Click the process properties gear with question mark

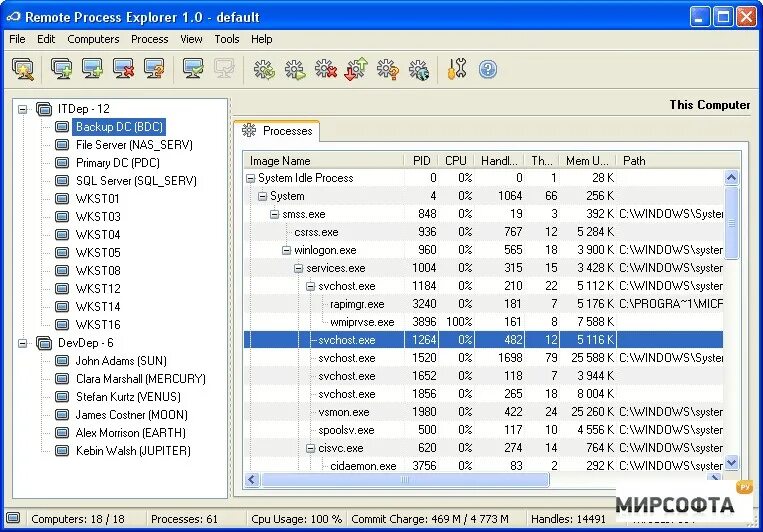pos(388,70)
